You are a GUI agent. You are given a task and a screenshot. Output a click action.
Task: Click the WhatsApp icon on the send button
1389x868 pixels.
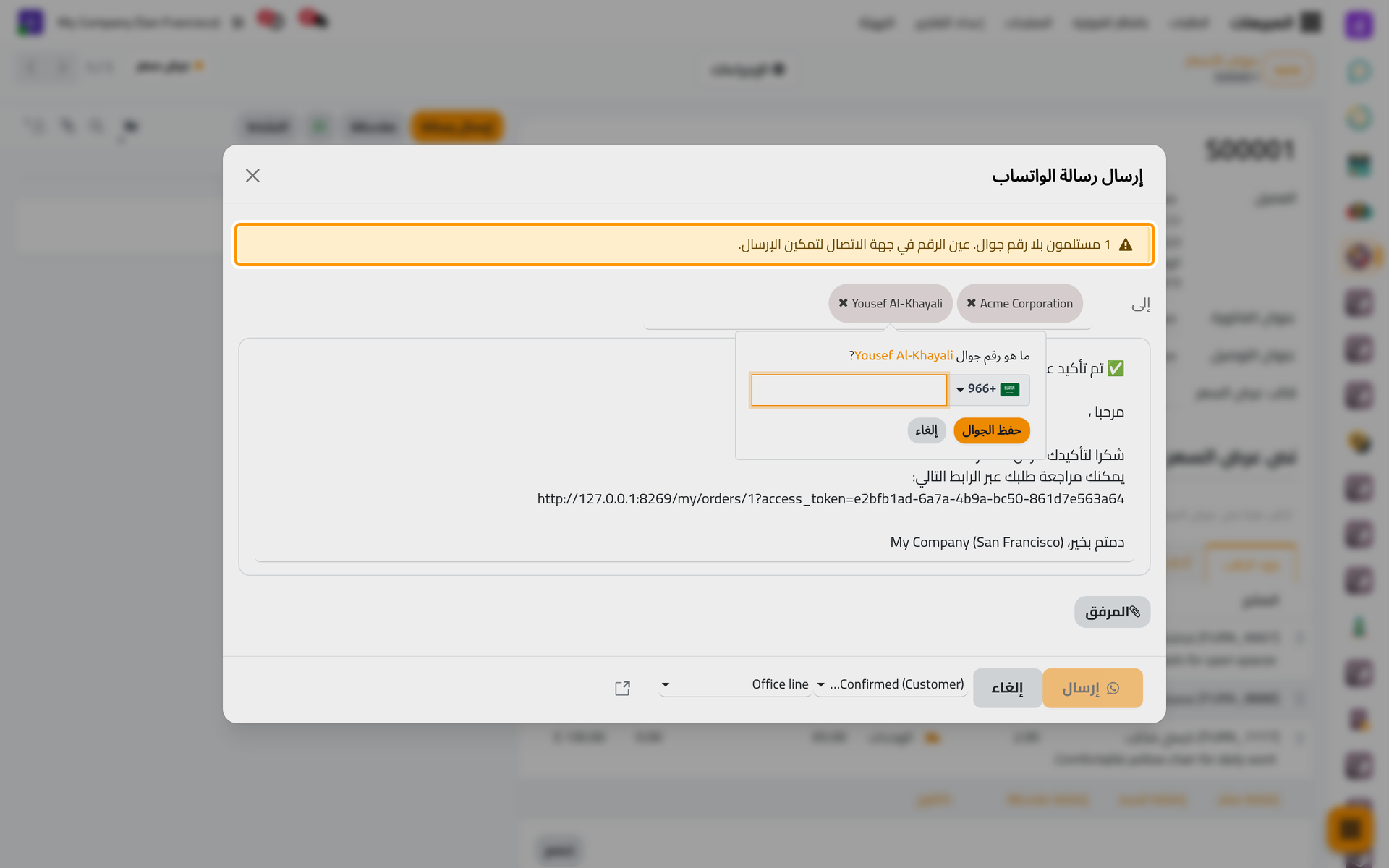point(1113,688)
